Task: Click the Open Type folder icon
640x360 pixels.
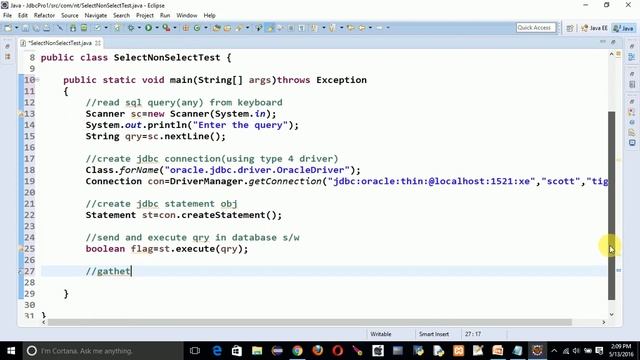Action: 217,28
